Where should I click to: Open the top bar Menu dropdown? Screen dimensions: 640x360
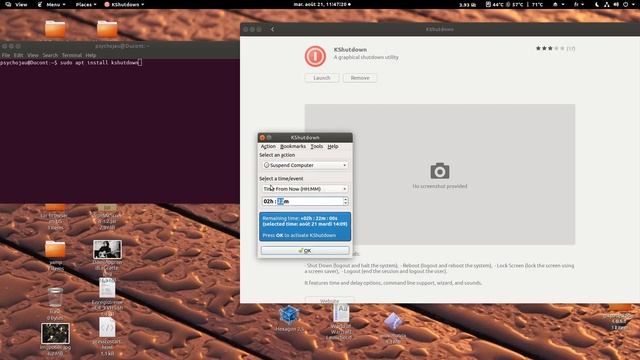point(52,4)
